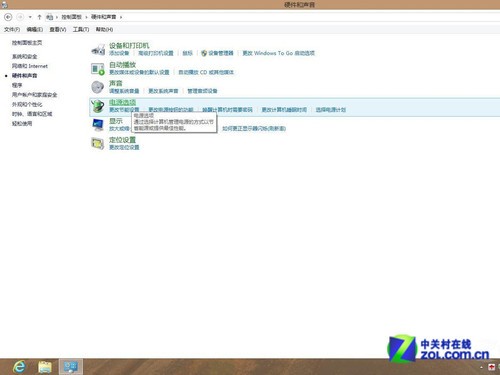Screen dimensions: 500x375
Task: Open the action center flag icon
Action: 491,367
